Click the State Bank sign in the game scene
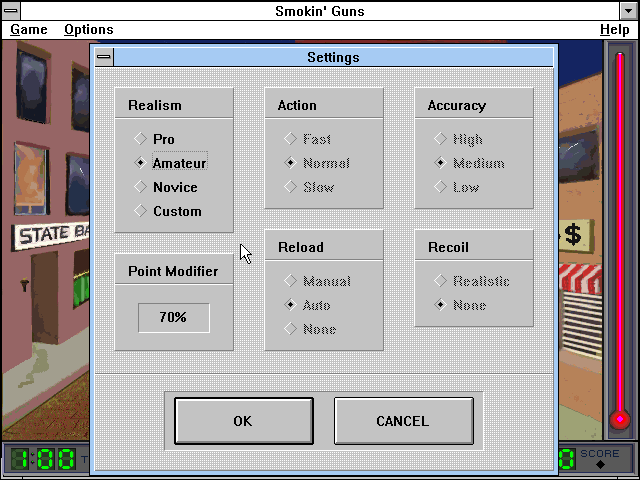 coord(51,235)
